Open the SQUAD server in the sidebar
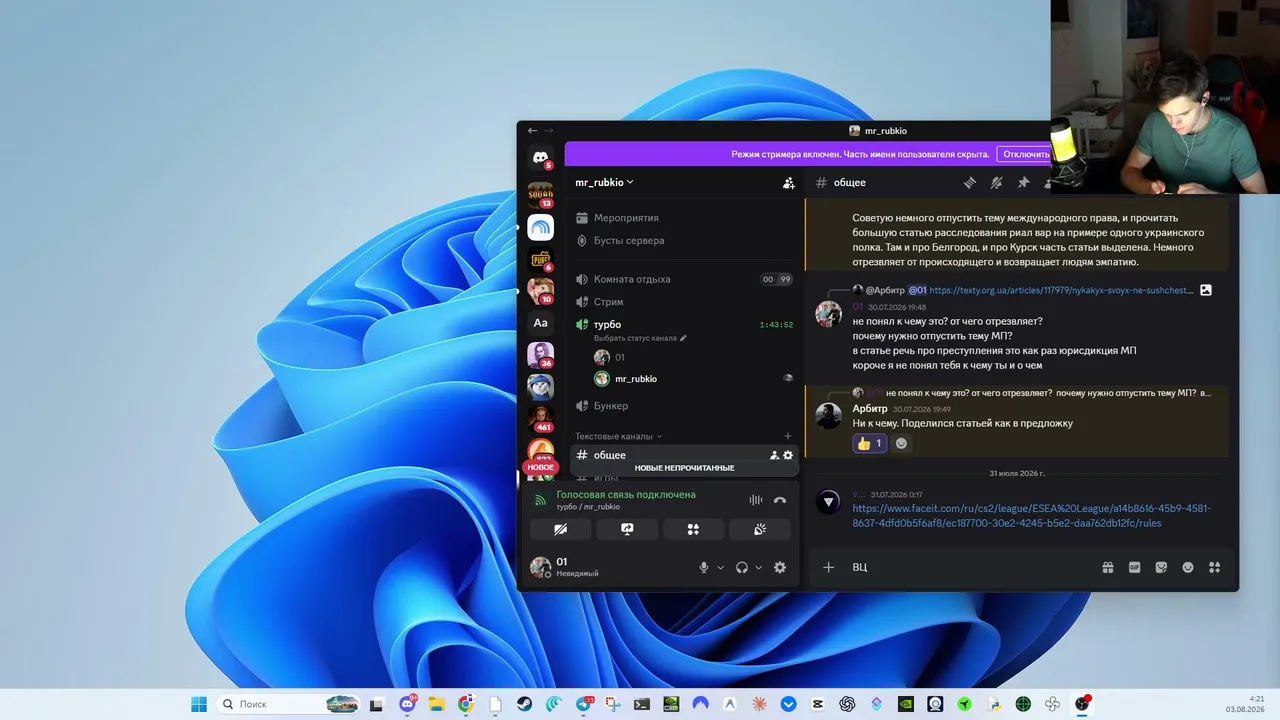 (x=540, y=194)
